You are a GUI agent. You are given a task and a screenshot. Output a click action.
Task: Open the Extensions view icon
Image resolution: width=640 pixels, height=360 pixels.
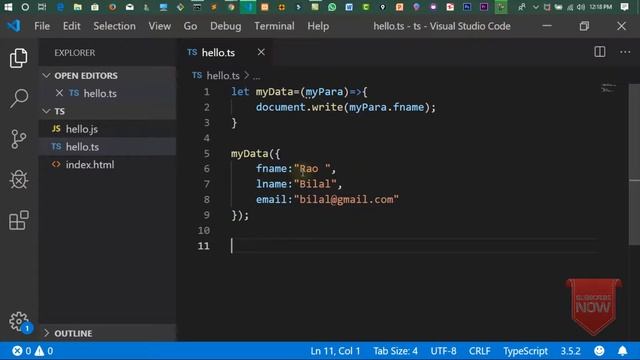tap(19, 220)
